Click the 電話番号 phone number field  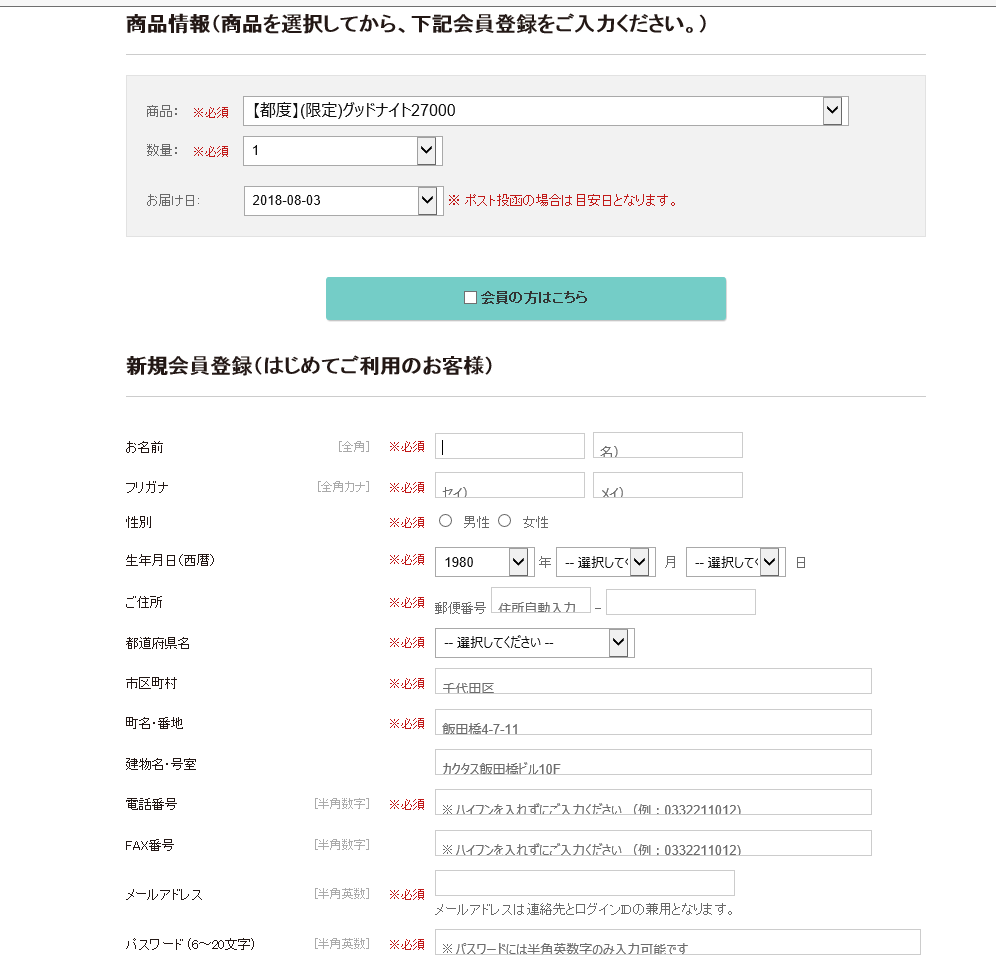click(650, 802)
